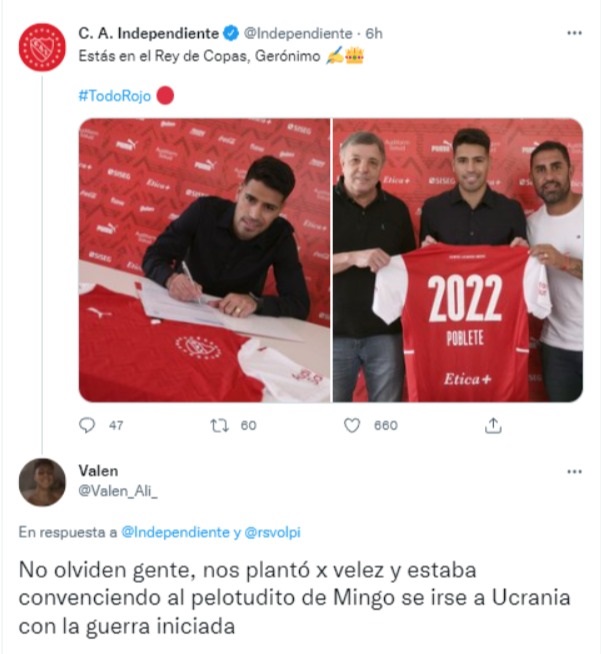Screen dimensions: 601x654
Task: Click the red circle emoji after #TodoRojo
Action: [x=165, y=96]
